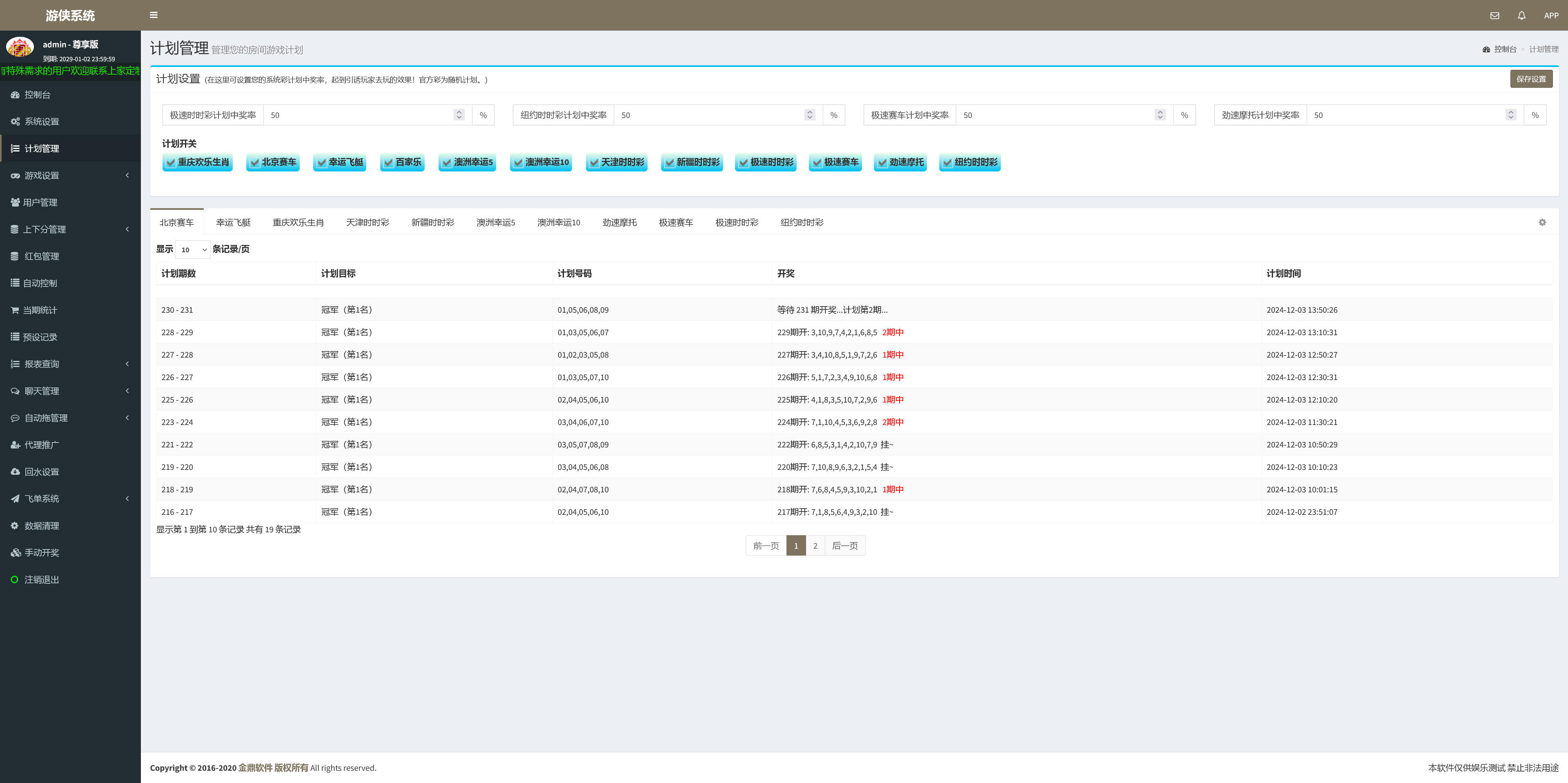Click the hamburger menu toggle icon
The width and height of the screenshot is (1568, 783).
pos(154,15)
